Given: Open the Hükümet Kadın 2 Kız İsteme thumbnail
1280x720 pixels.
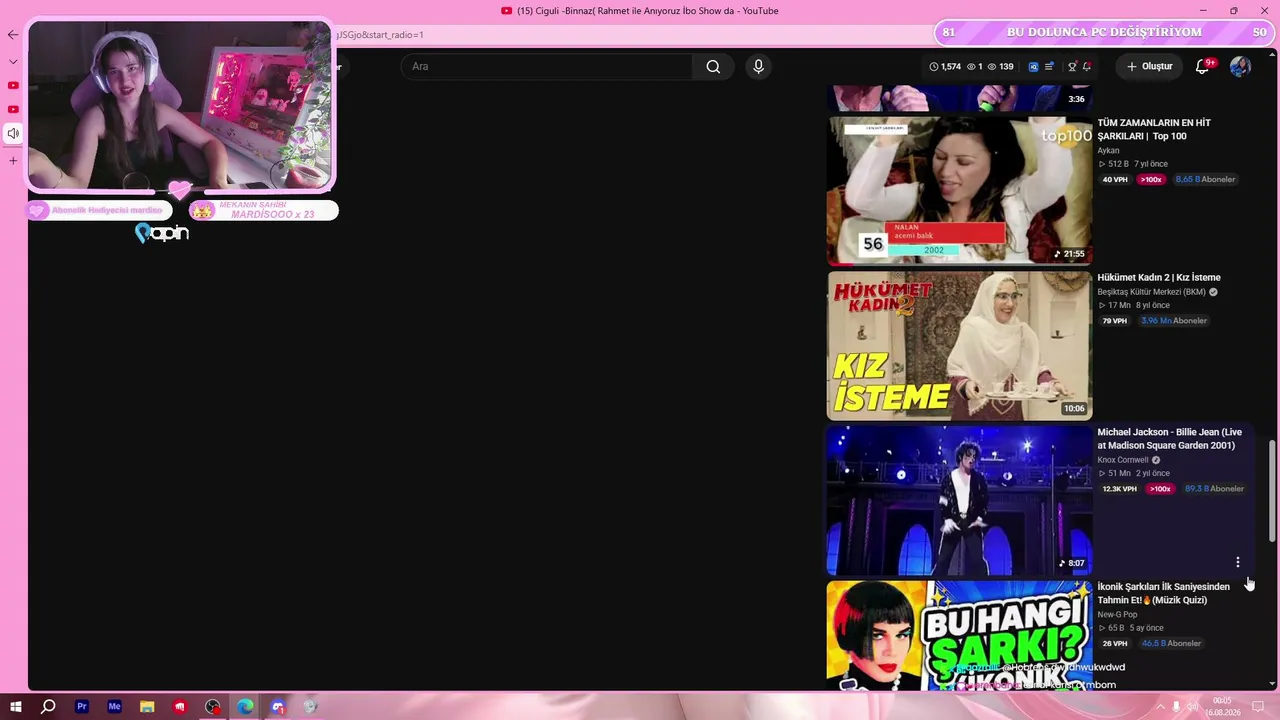Looking at the screenshot, I should [959, 346].
